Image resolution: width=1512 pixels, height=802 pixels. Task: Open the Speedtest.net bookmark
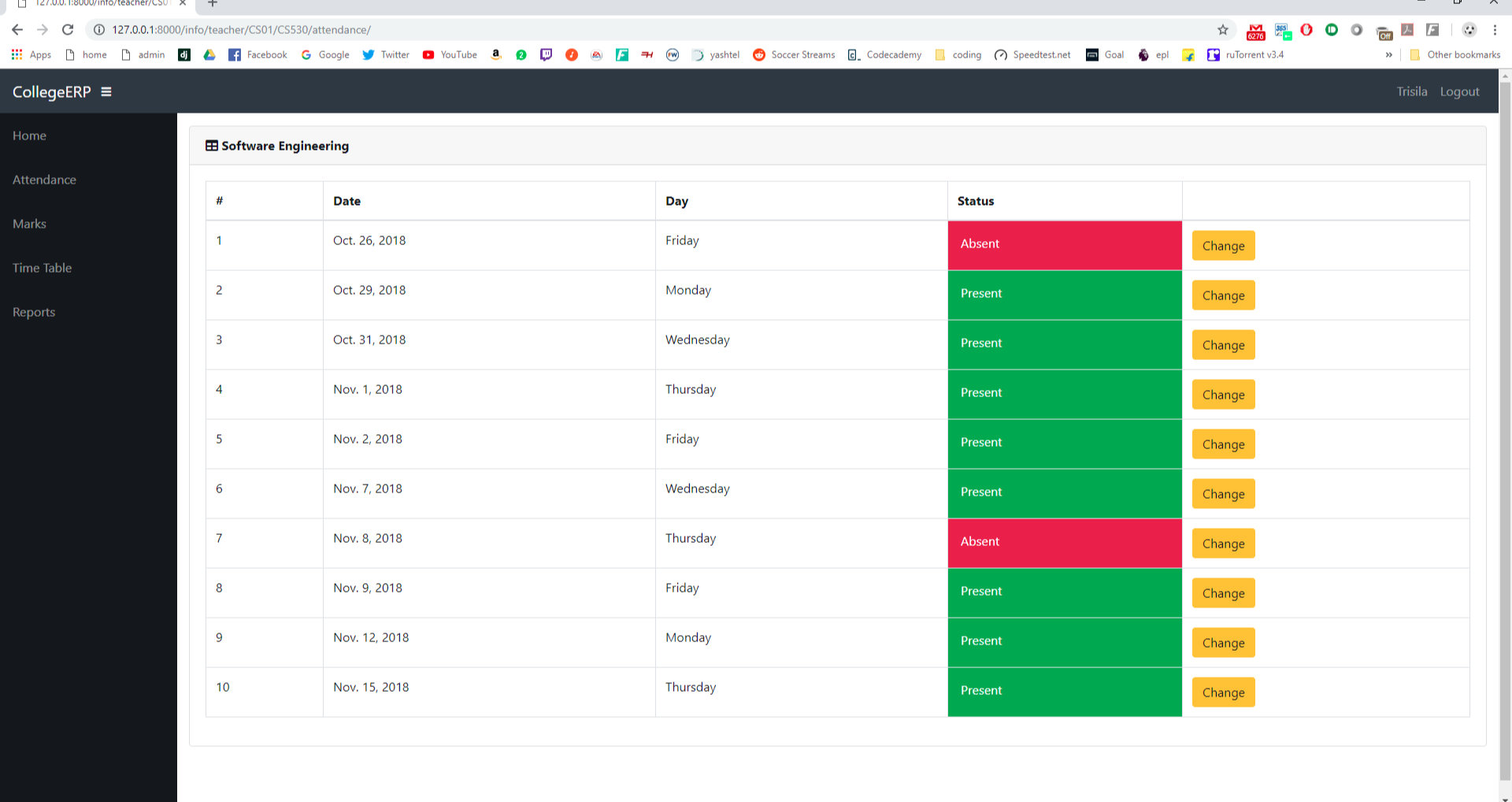coord(1032,54)
